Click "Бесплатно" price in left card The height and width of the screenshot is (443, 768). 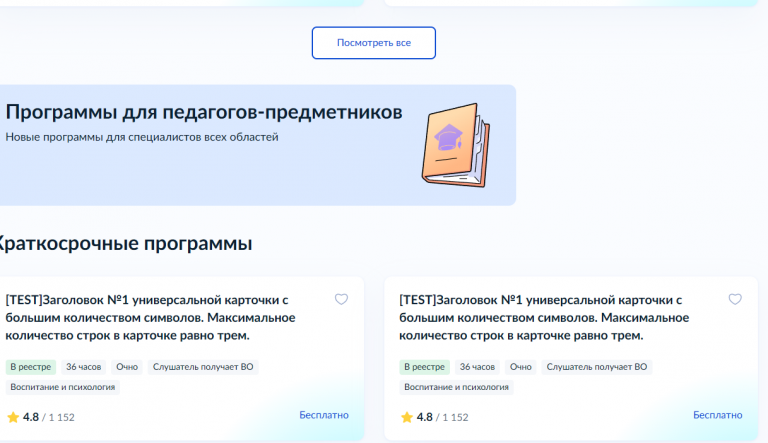[x=324, y=415]
